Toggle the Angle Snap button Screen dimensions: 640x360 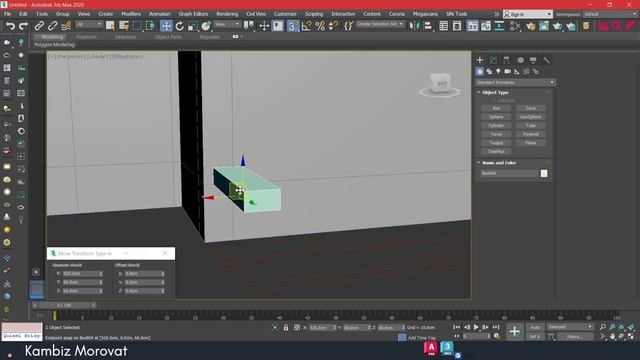[307, 26]
